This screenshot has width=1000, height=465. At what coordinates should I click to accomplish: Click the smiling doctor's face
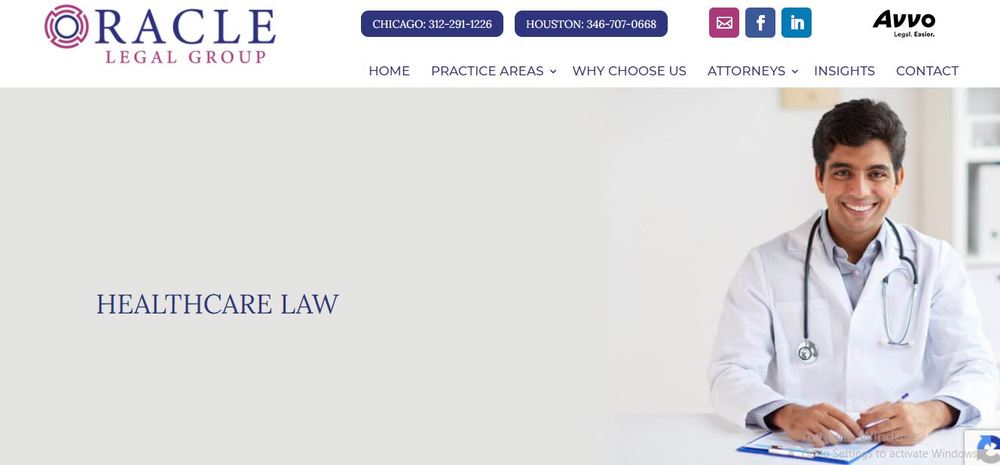859,182
